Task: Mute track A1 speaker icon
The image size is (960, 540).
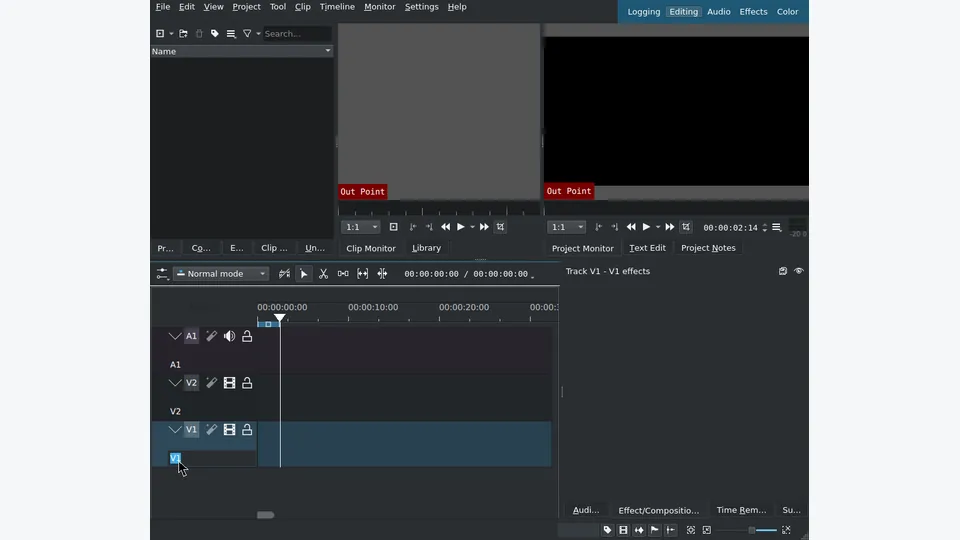Action: click(x=230, y=336)
